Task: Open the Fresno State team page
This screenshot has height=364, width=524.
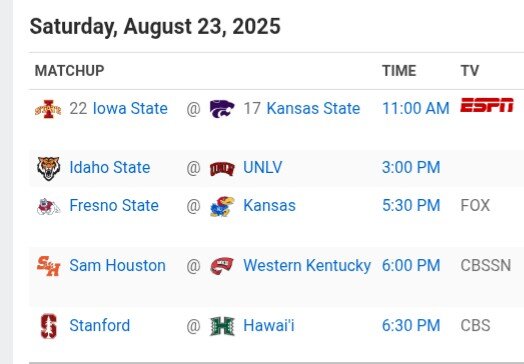Action: tap(114, 205)
